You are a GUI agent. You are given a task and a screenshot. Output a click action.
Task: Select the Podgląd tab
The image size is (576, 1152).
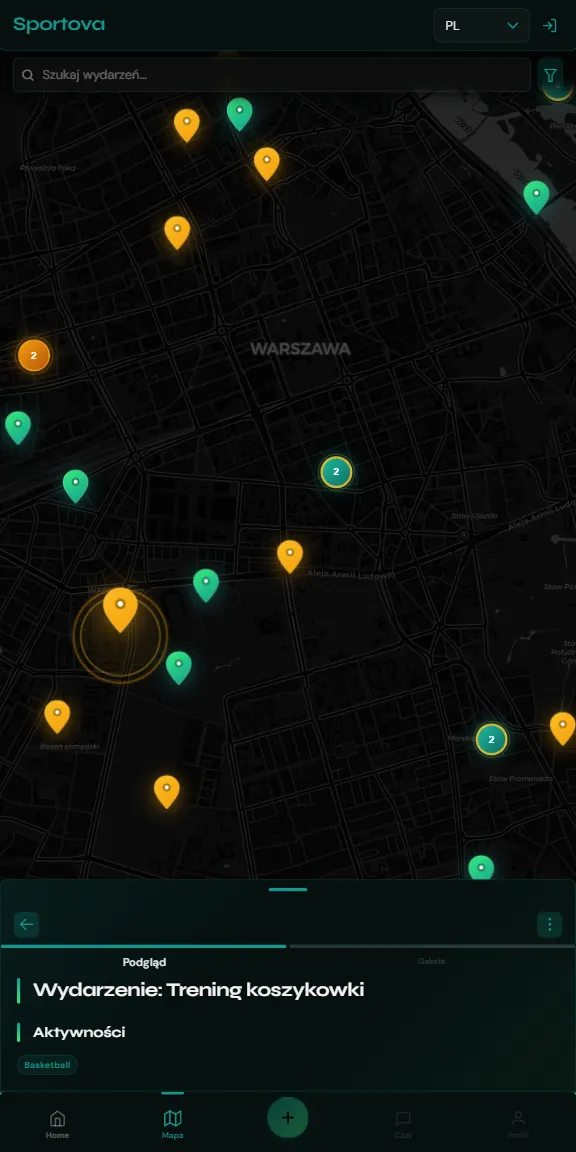coord(144,962)
